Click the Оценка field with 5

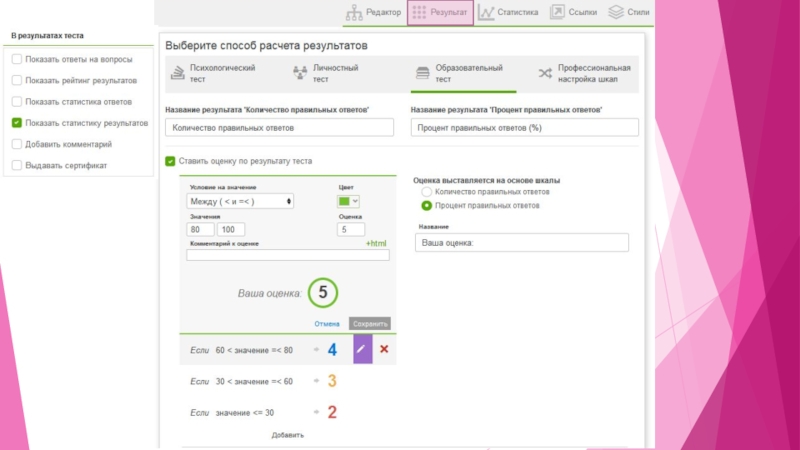coord(351,230)
